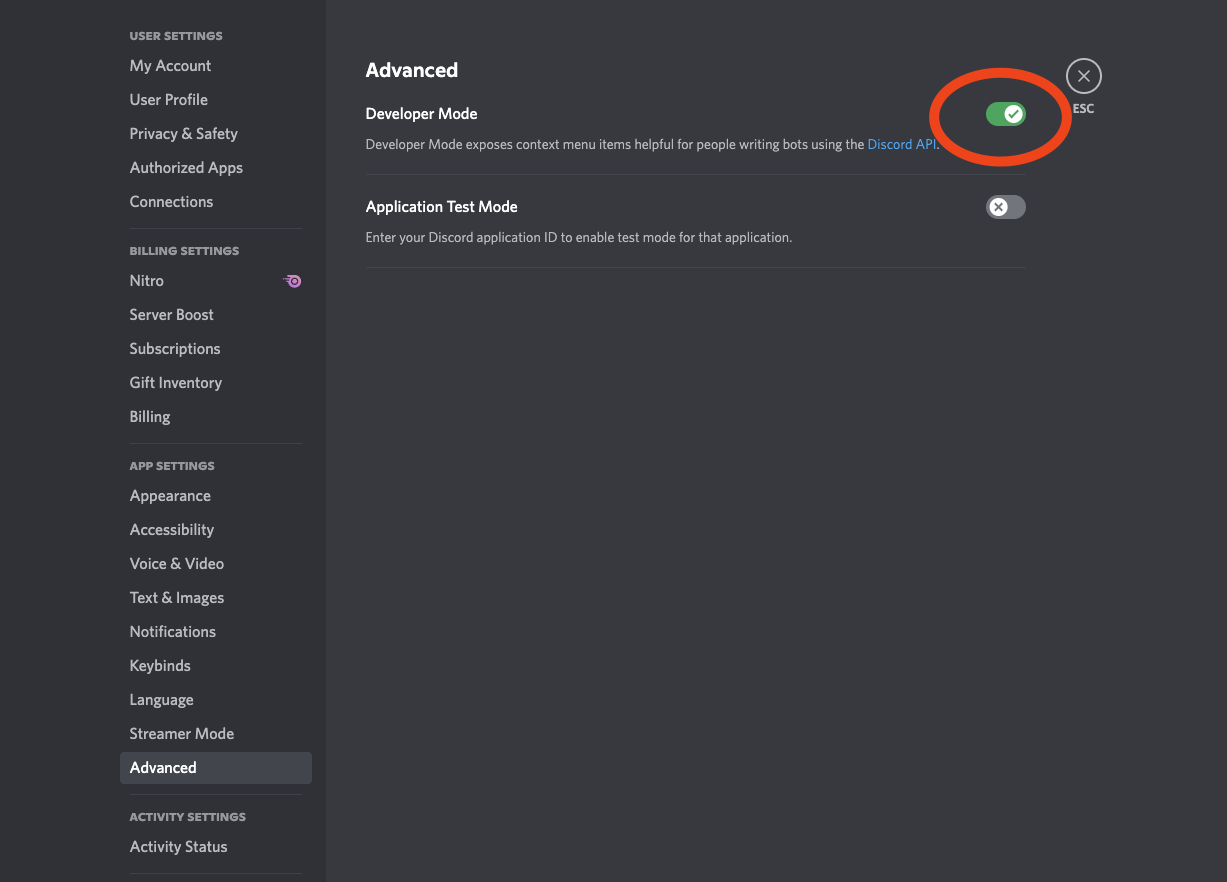The image size is (1227, 882).
Task: Open My Account settings
Action: tap(170, 65)
